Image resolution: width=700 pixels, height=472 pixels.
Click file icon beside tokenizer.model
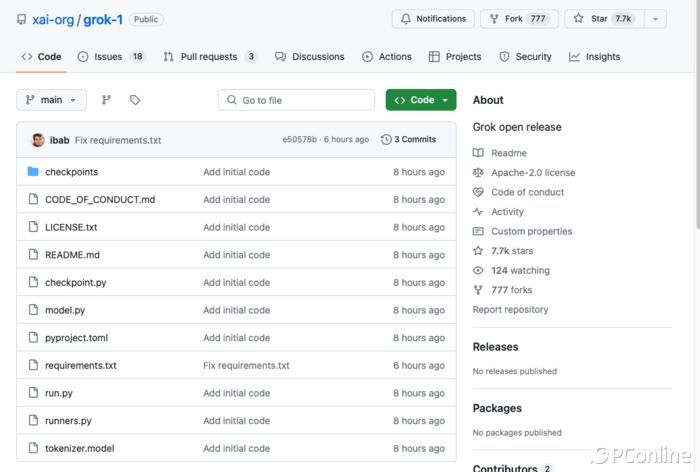(33, 448)
